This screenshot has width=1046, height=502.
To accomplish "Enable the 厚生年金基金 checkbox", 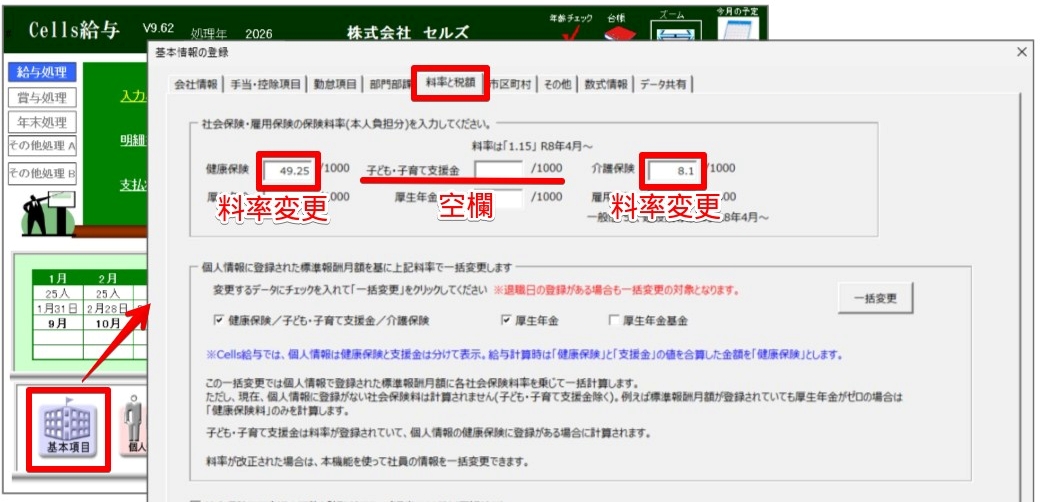I will [x=614, y=321].
